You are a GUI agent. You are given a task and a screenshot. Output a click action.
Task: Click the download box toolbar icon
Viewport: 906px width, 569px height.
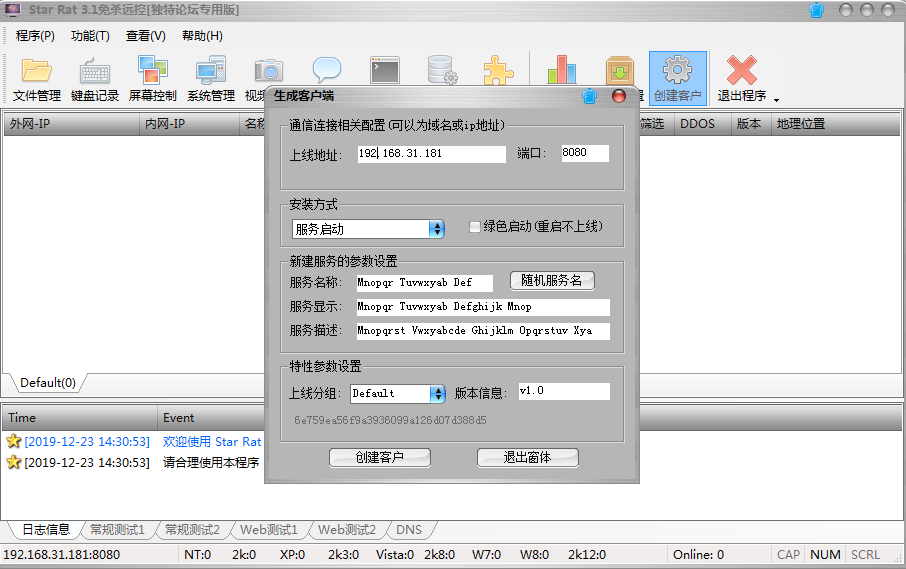(x=620, y=70)
